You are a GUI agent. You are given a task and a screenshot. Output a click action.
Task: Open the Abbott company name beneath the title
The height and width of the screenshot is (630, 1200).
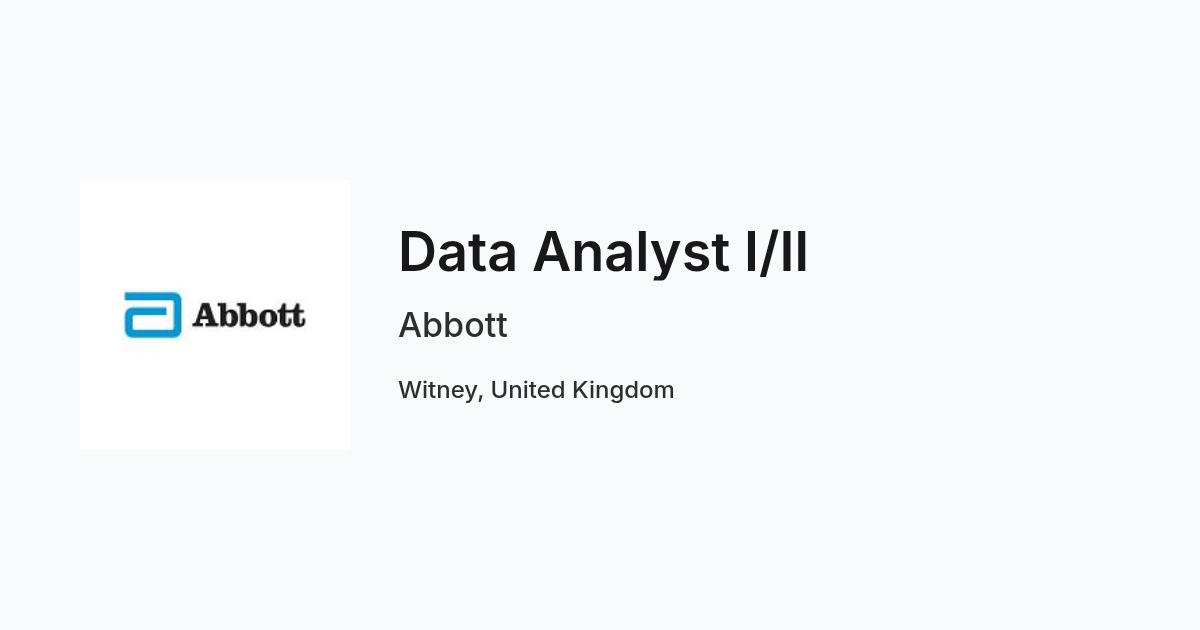453,325
